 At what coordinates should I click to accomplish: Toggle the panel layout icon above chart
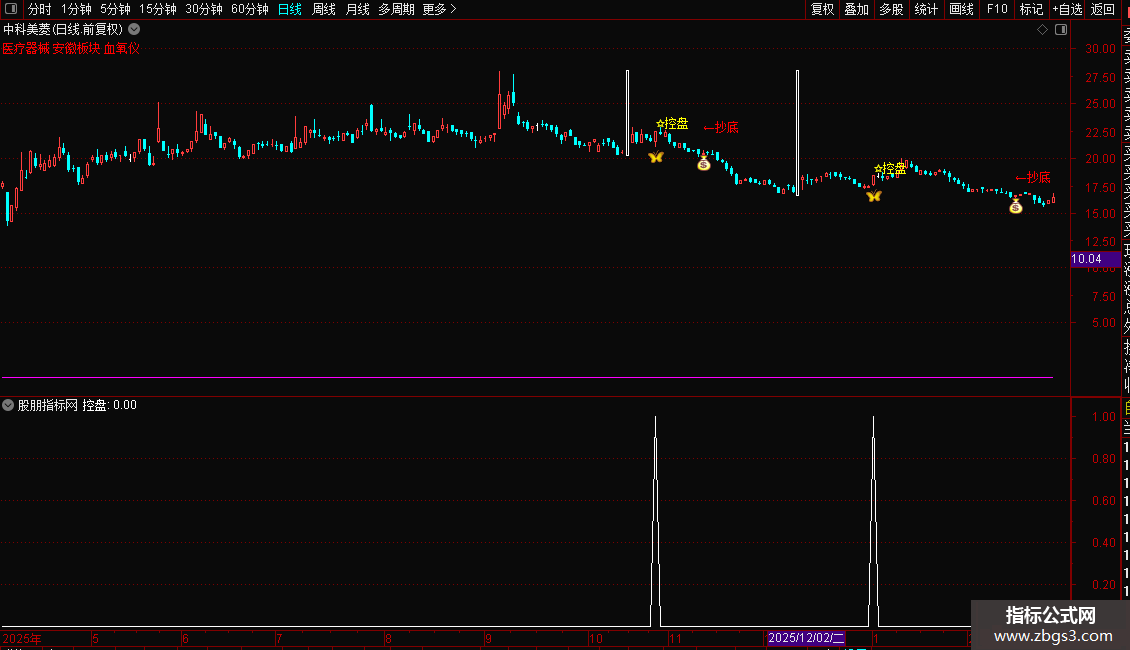[x=1061, y=30]
